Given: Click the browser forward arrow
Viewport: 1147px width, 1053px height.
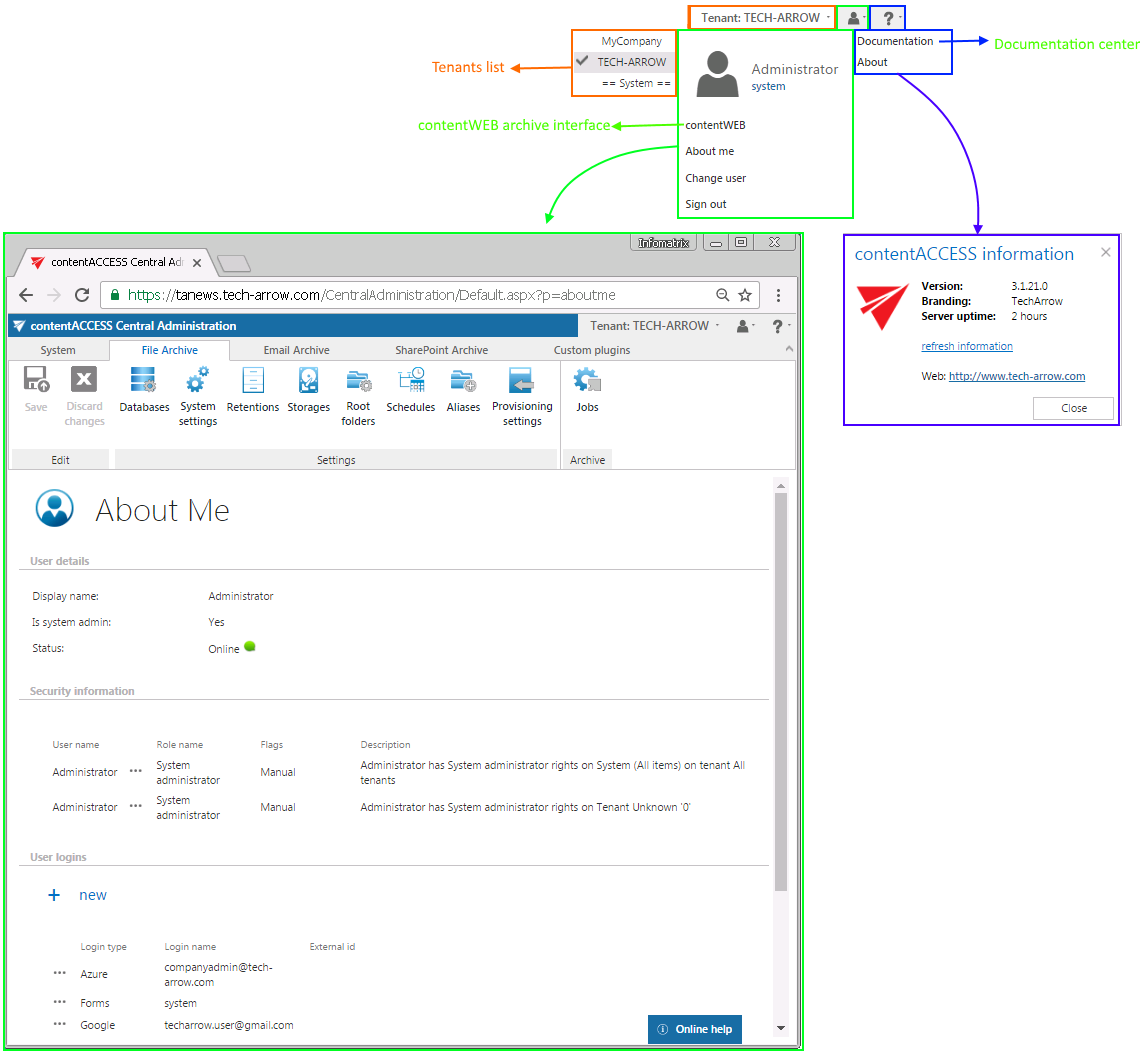Looking at the screenshot, I should [53, 295].
